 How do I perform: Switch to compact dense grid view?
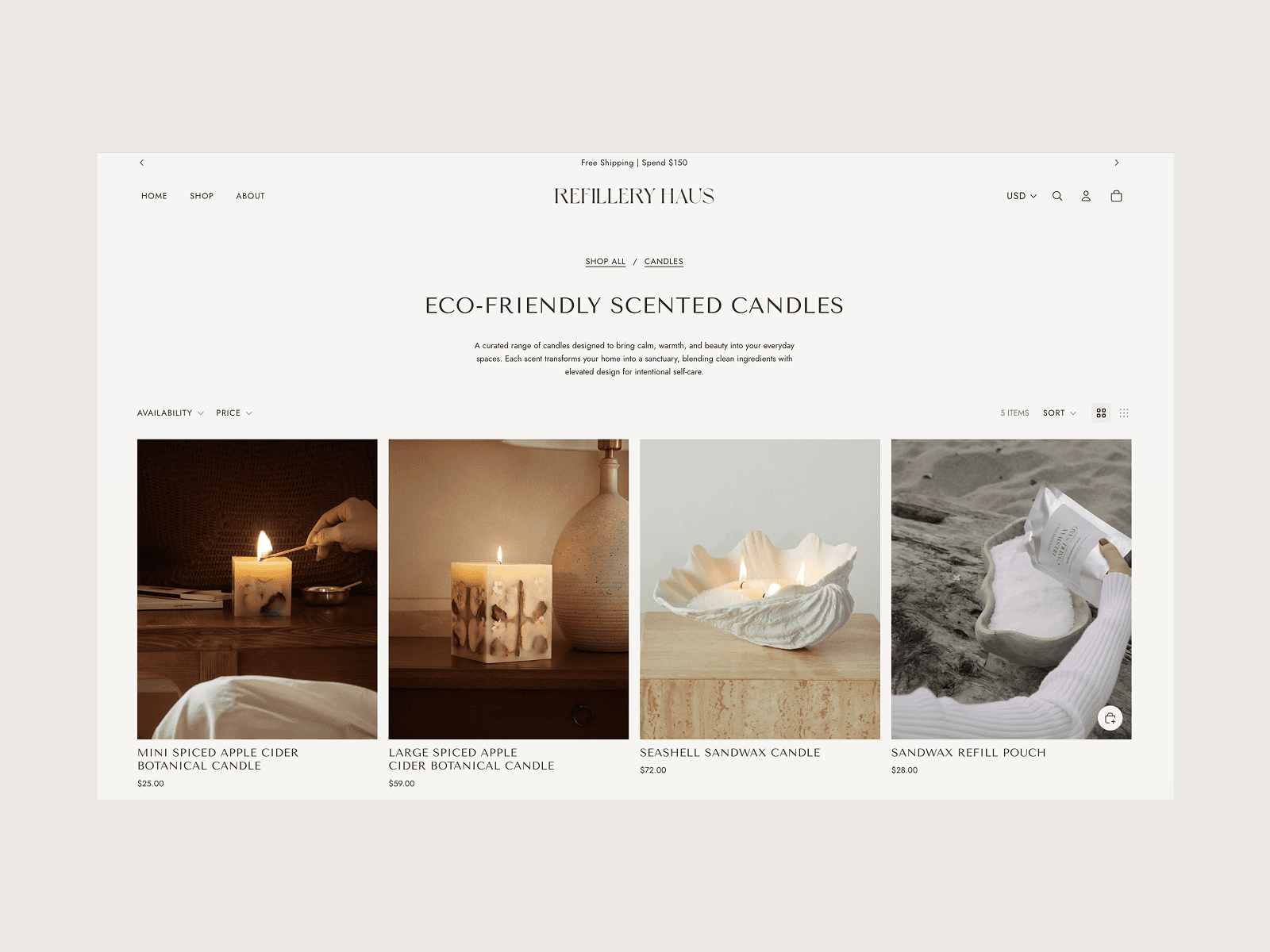pos(1124,413)
